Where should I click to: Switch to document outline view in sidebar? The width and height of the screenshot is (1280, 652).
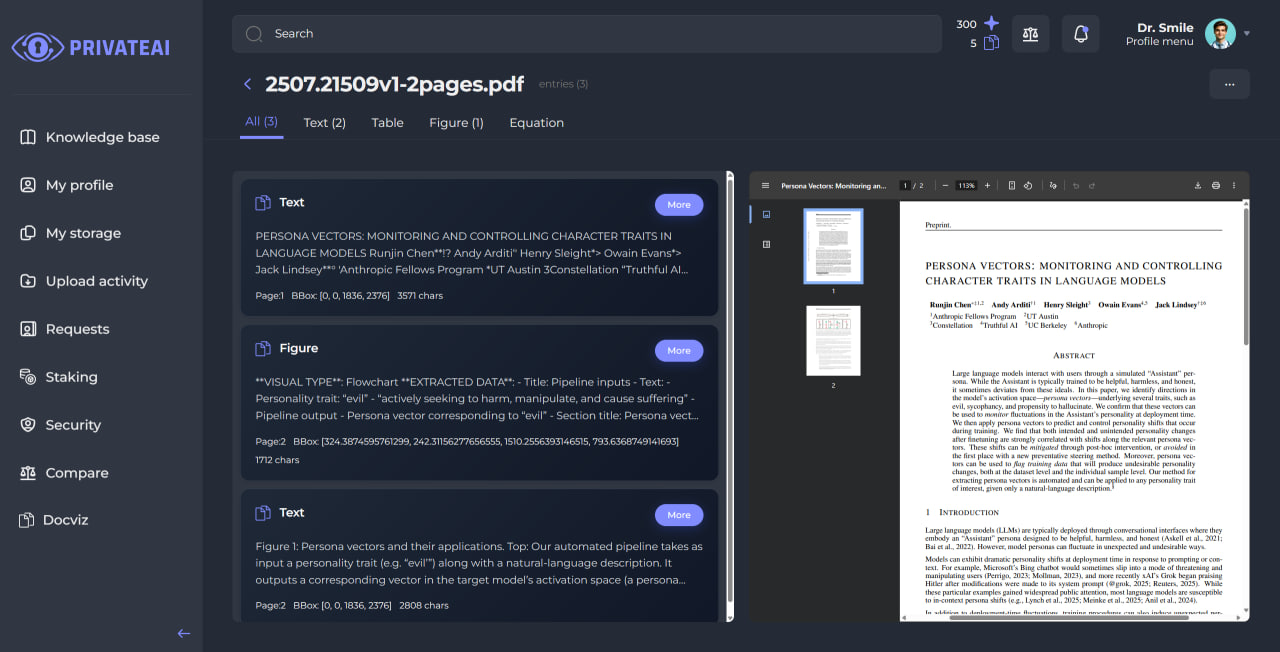pyautogui.click(x=767, y=244)
